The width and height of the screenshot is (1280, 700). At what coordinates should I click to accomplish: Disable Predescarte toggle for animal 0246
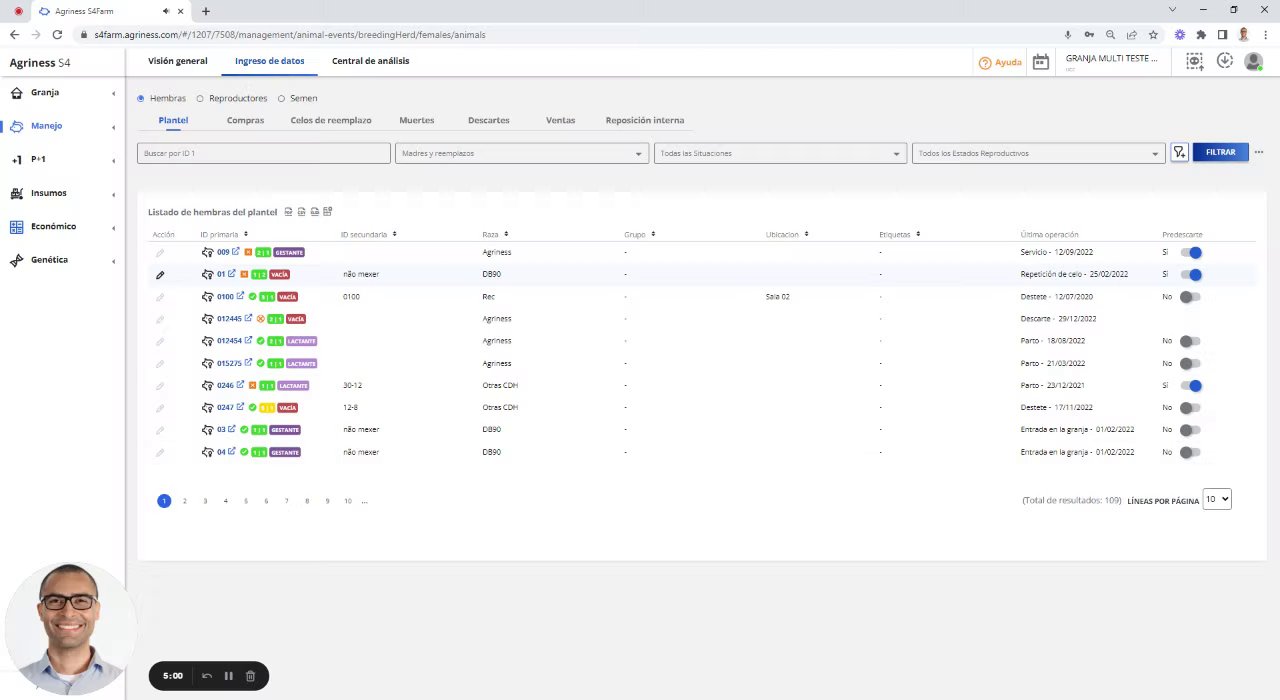point(1190,385)
